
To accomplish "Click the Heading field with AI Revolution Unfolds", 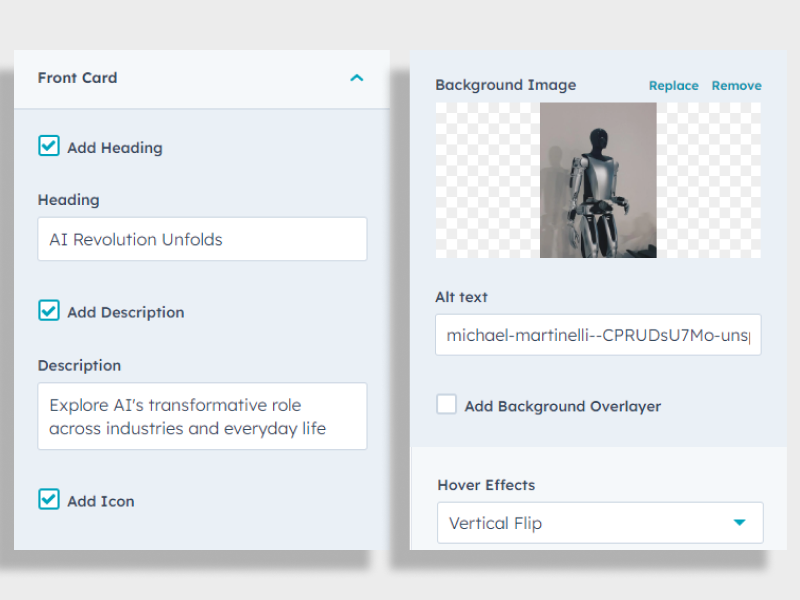I will pos(202,240).
